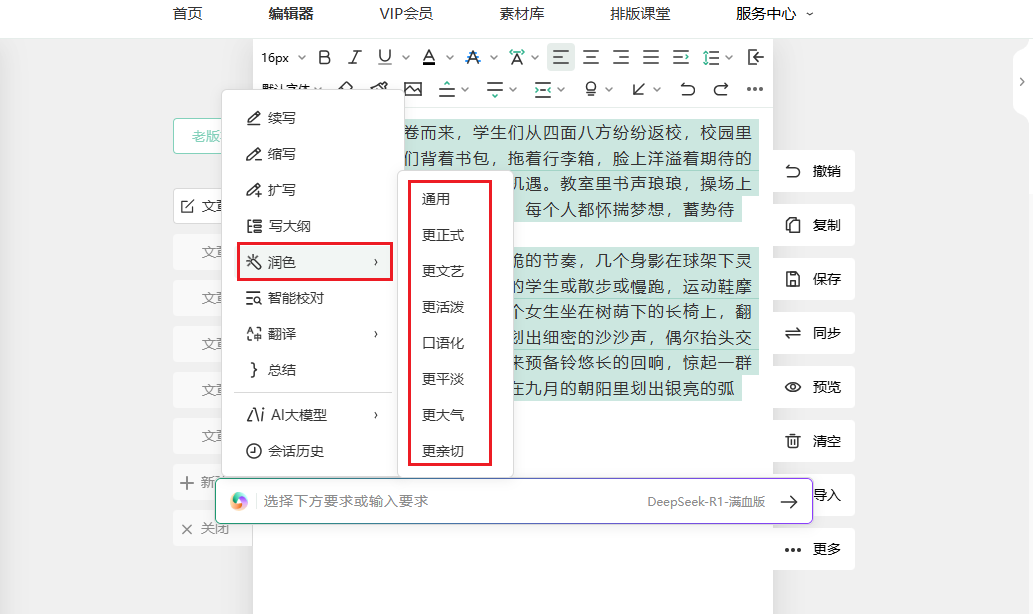Apply italic formatting

point(354,58)
